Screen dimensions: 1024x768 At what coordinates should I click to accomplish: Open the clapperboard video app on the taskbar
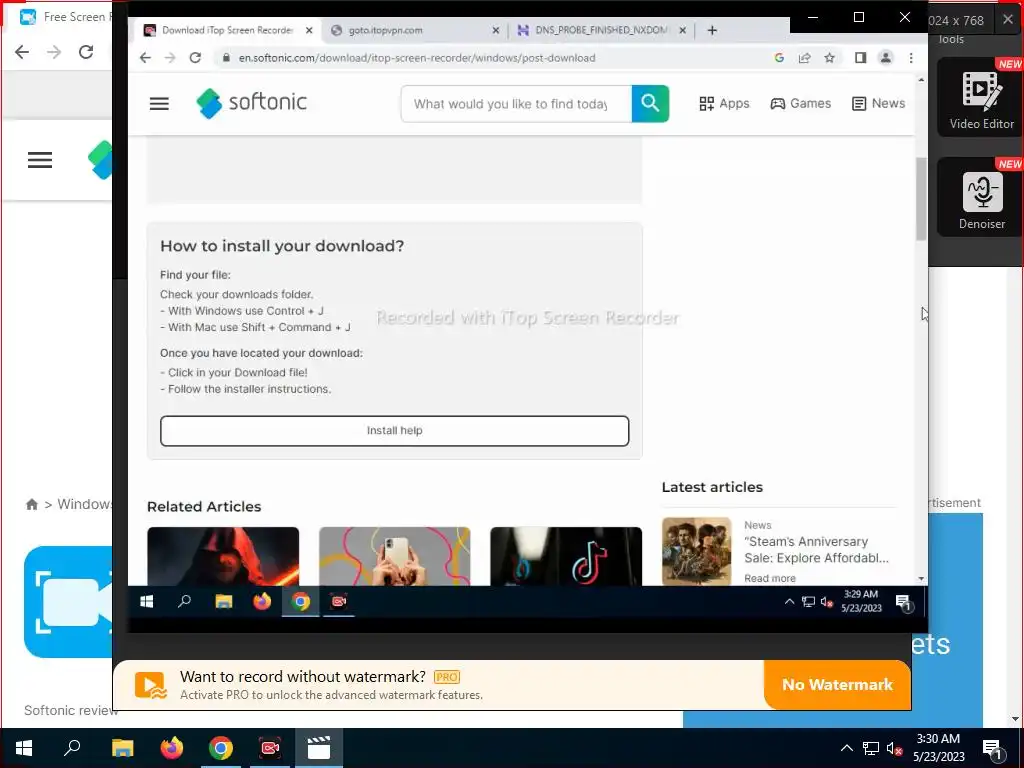tap(319, 748)
